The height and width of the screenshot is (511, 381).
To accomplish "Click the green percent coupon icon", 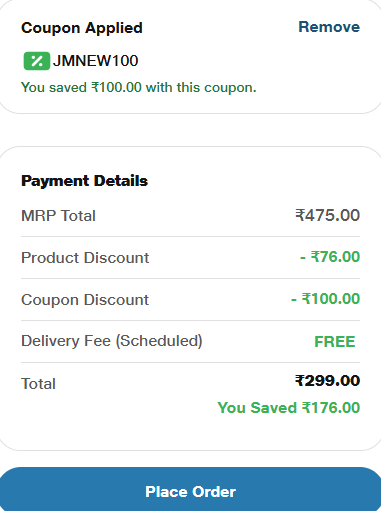I will (x=37, y=61).
